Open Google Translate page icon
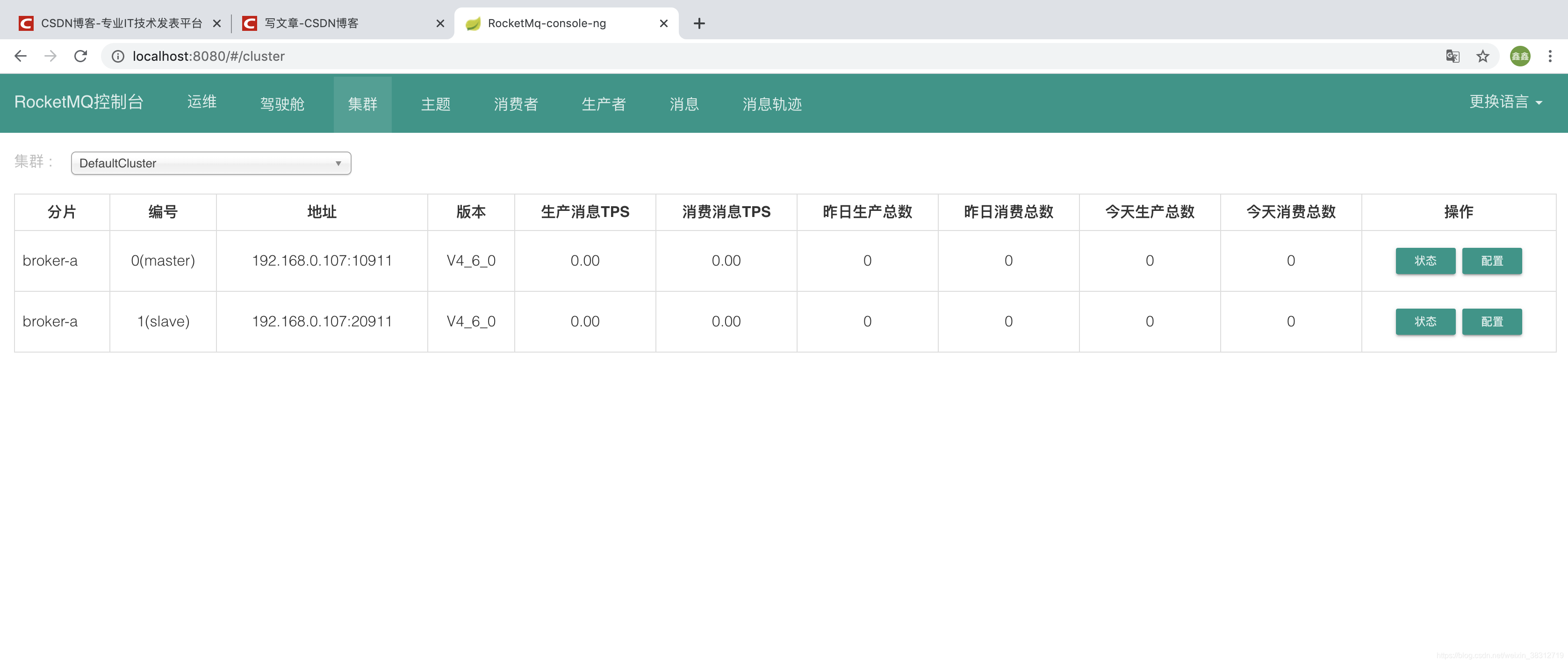Image resolution: width=1568 pixels, height=664 pixels. 1453,56
